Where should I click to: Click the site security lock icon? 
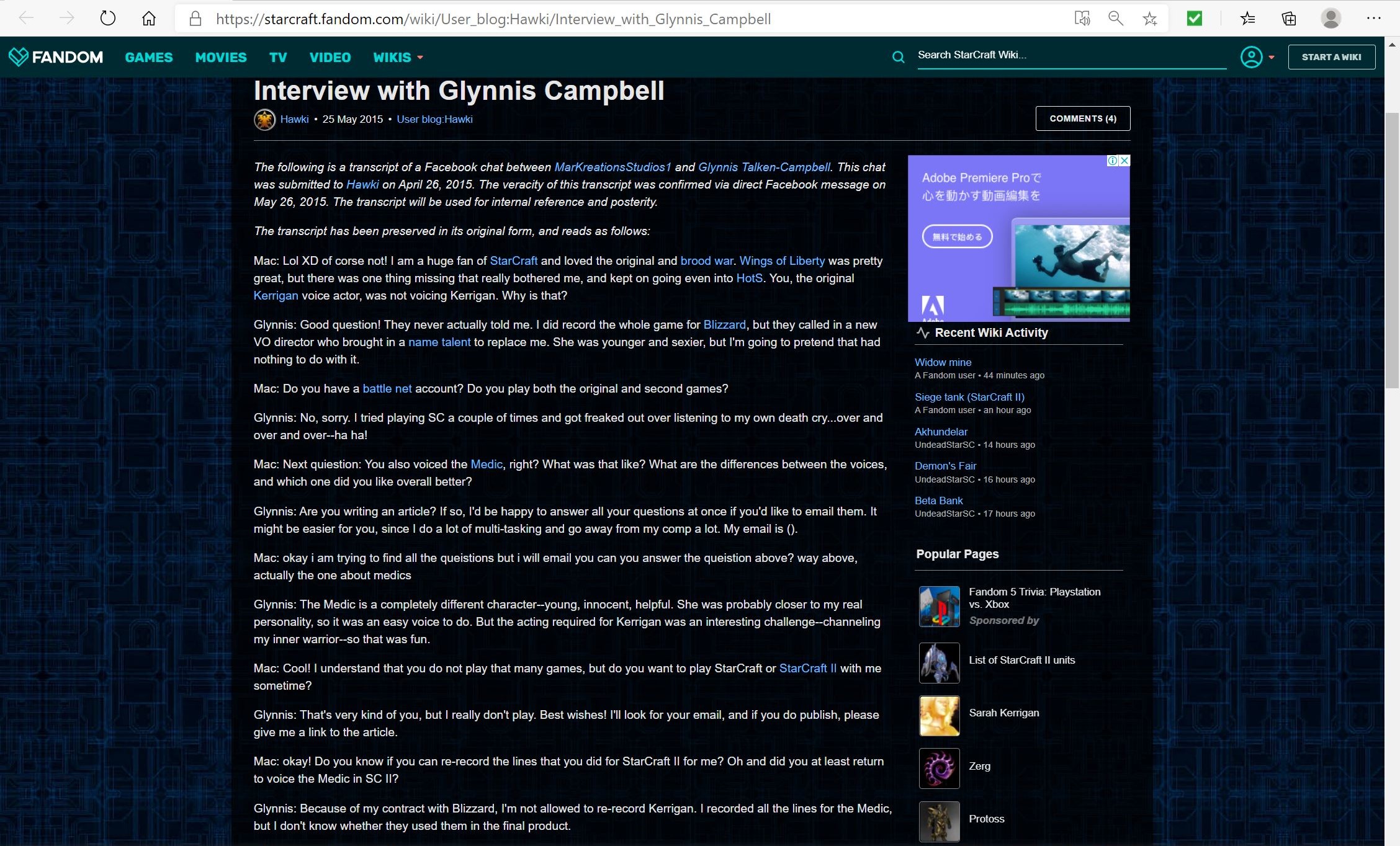(195, 18)
